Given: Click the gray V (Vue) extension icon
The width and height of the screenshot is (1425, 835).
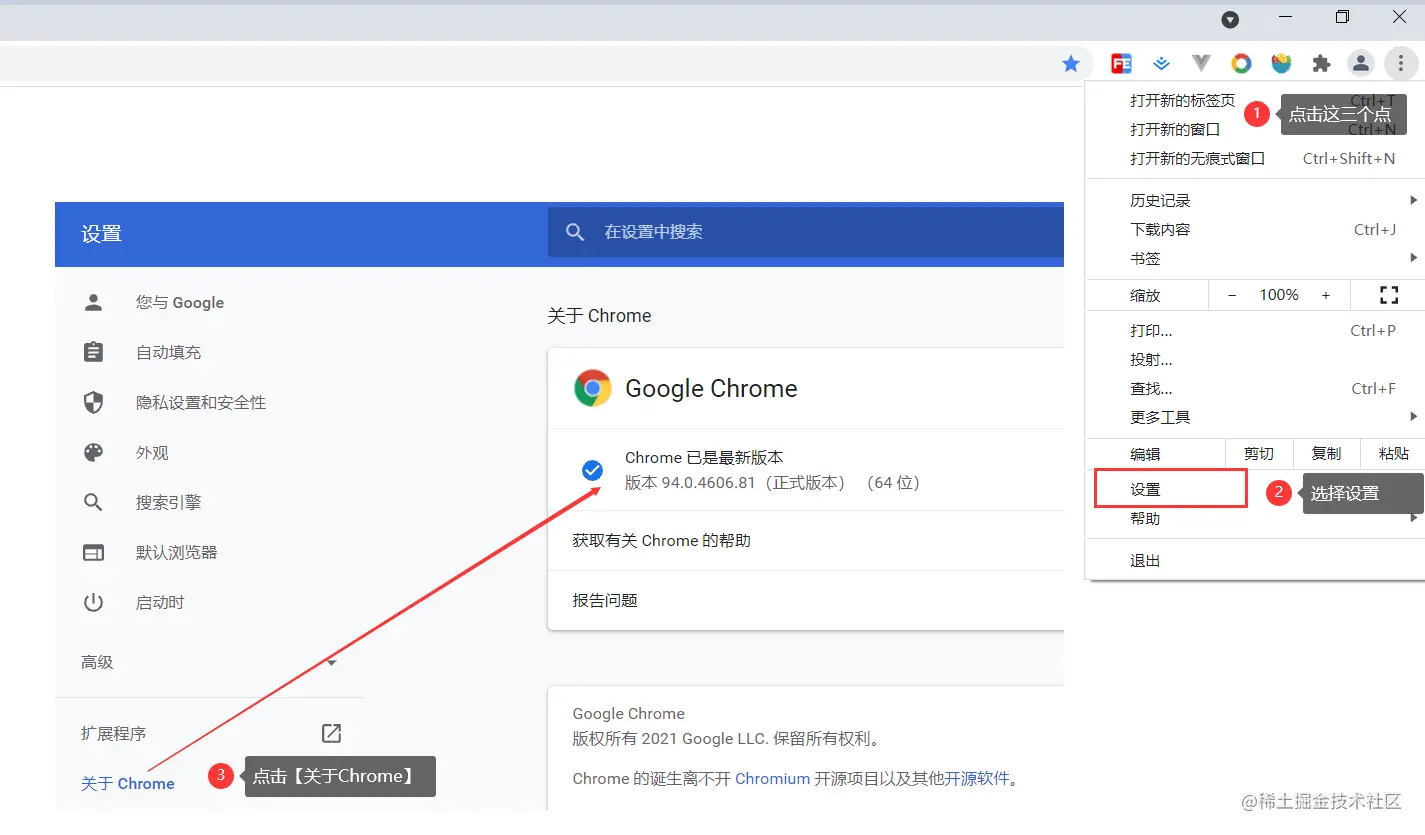Looking at the screenshot, I should tap(1201, 64).
